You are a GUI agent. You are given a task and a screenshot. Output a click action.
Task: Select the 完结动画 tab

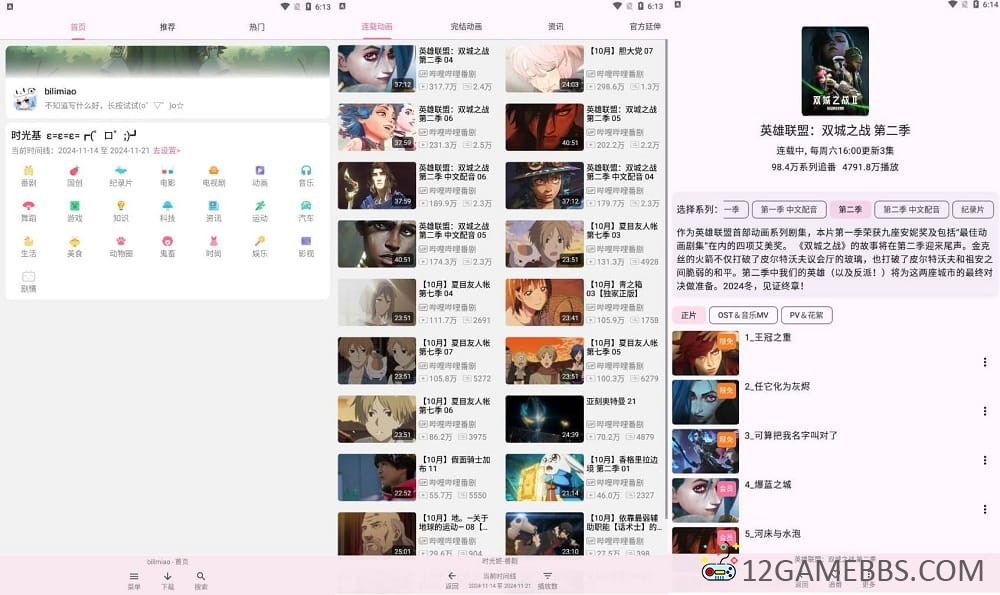466,27
